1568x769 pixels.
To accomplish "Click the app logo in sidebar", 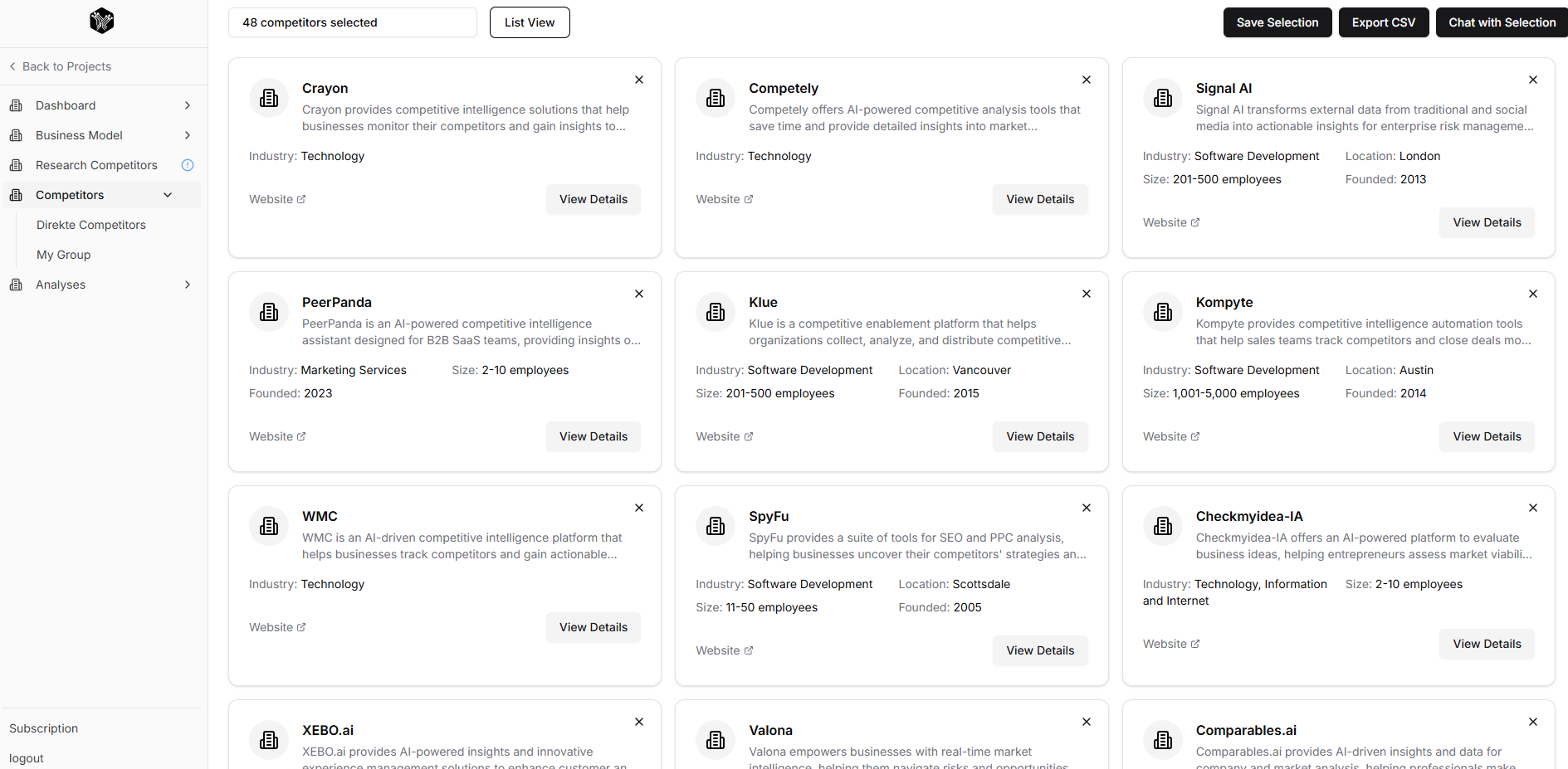I will pos(101,21).
